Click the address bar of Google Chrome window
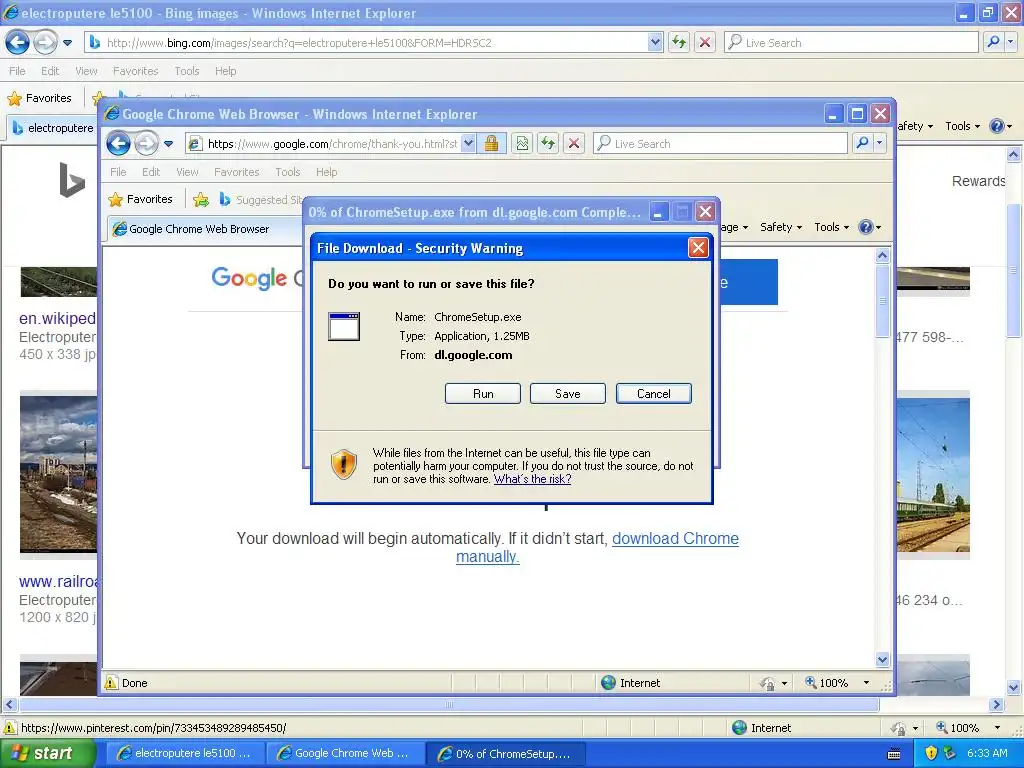Viewport: 1024px width, 768px height. coord(331,144)
